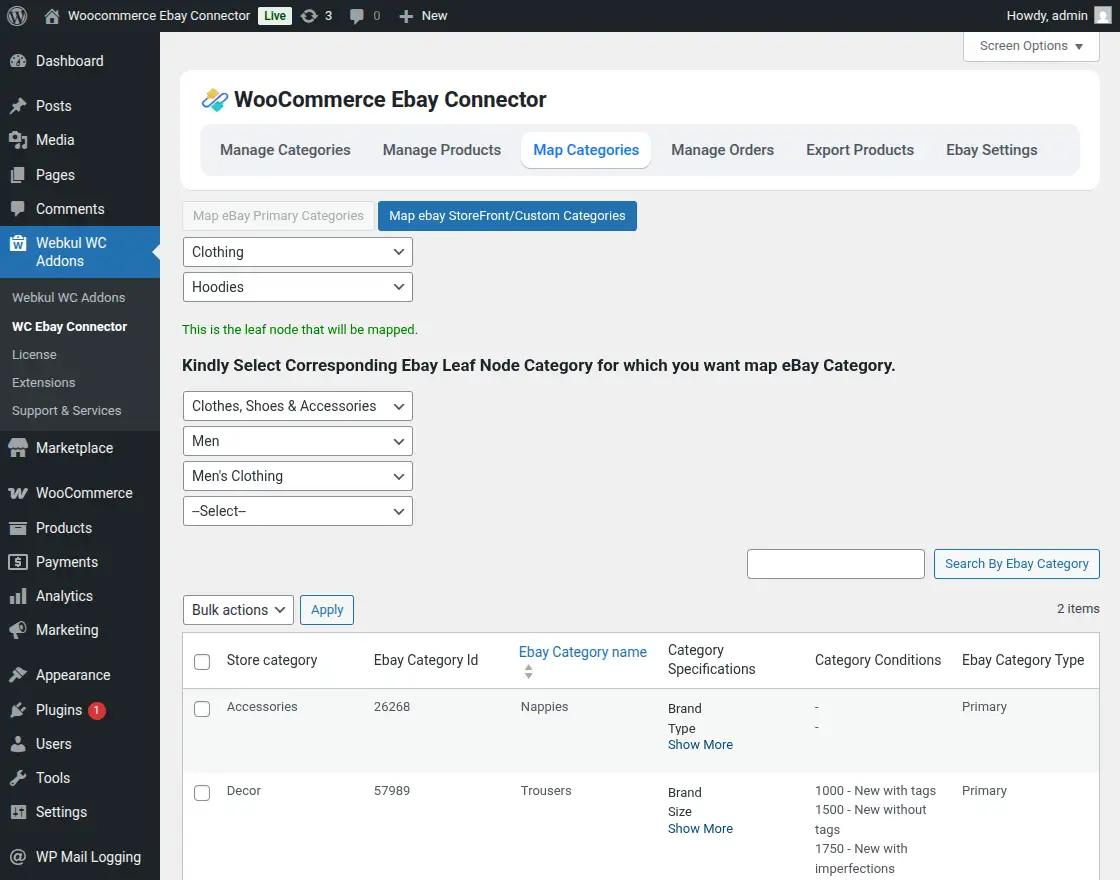1120x880 pixels.
Task: Select the Map Categories tab
Action: tap(586, 150)
